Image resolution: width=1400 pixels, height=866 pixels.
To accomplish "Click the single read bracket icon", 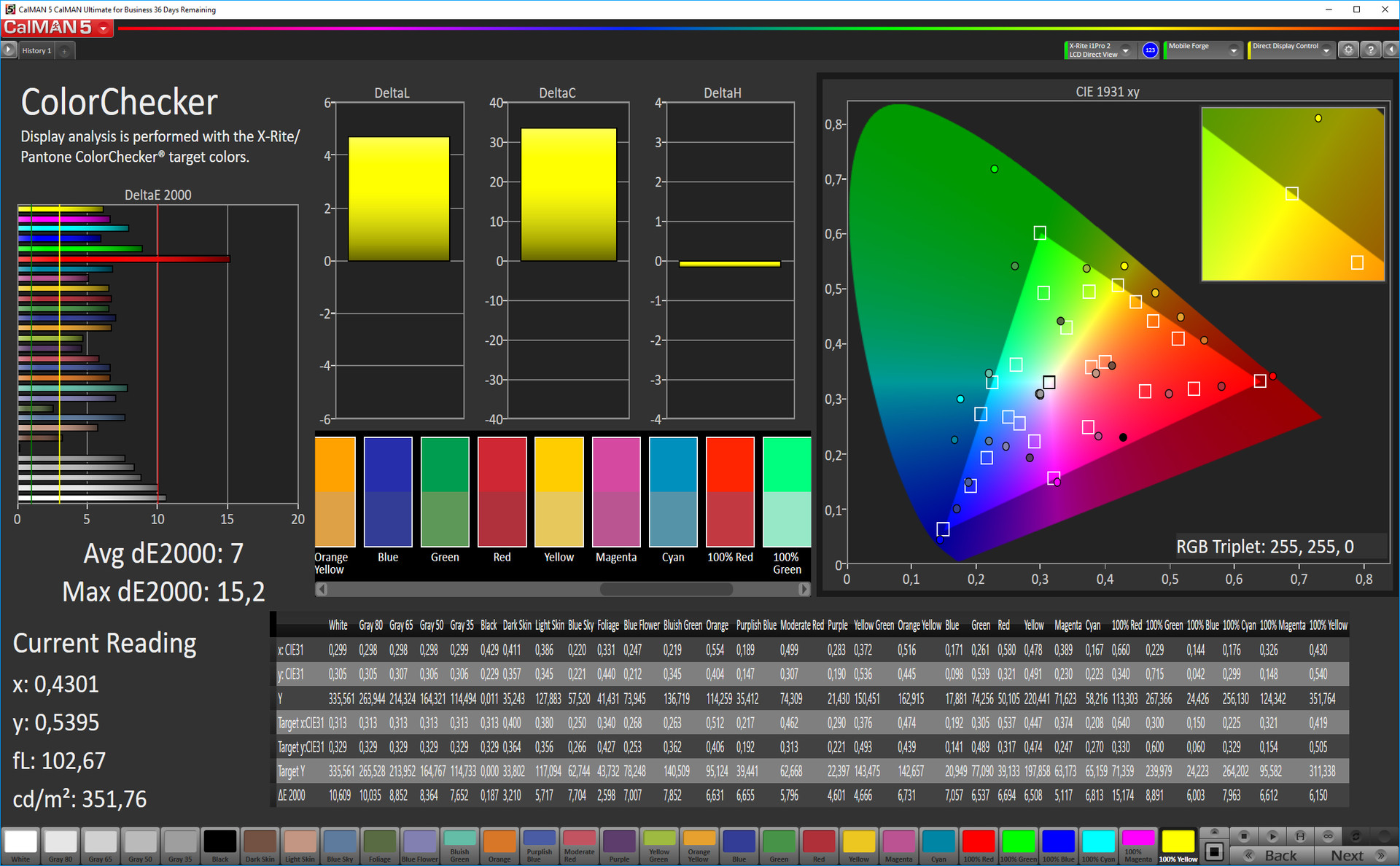I will pos(1300,836).
